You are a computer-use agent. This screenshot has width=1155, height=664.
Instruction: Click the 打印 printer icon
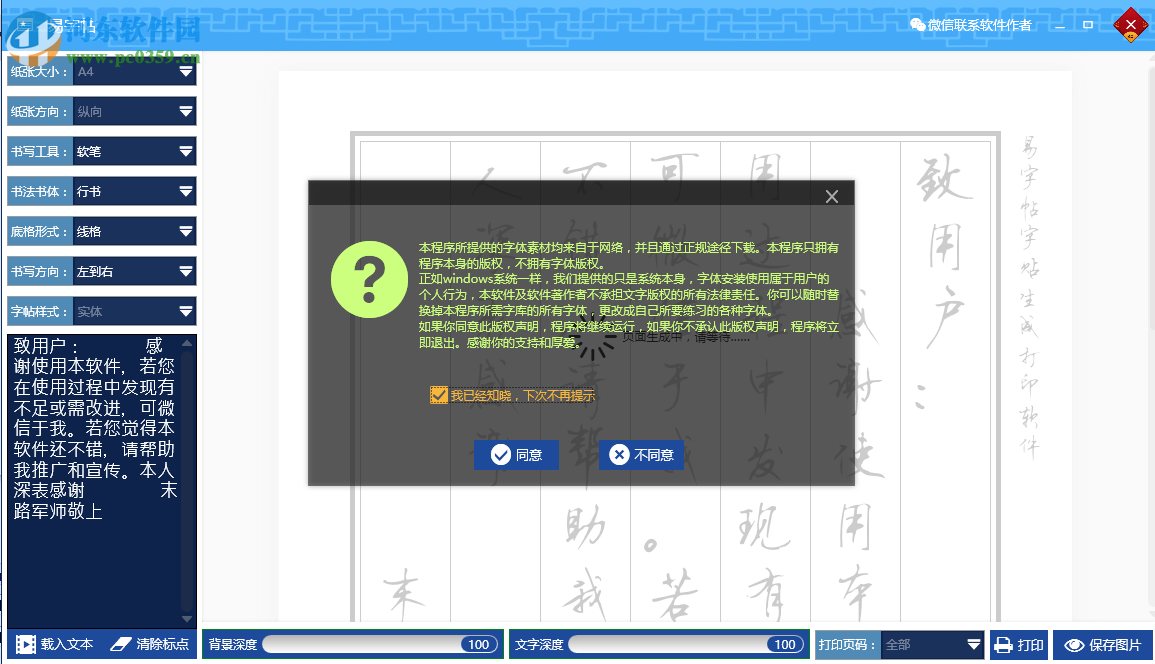(x=1003, y=644)
